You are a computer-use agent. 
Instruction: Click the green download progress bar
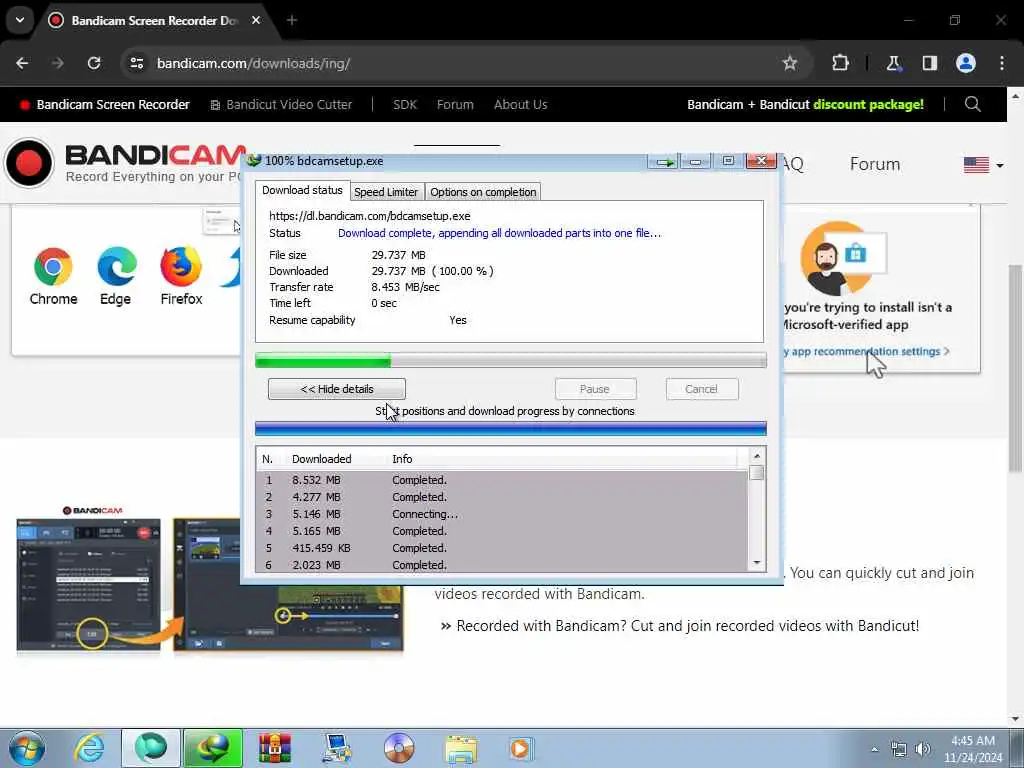(510, 360)
